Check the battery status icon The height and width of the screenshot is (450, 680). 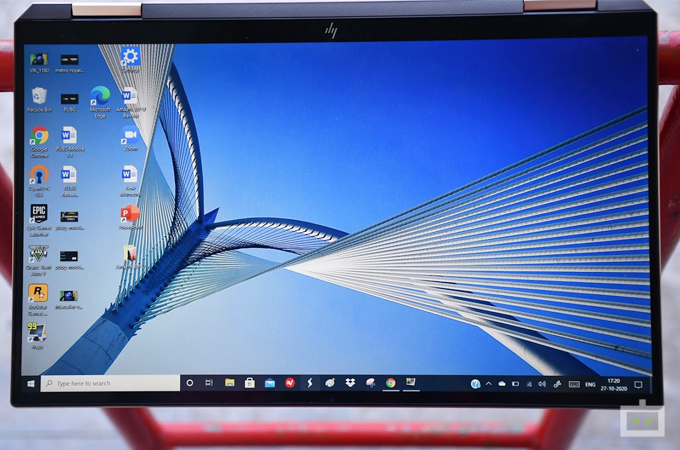(515, 384)
